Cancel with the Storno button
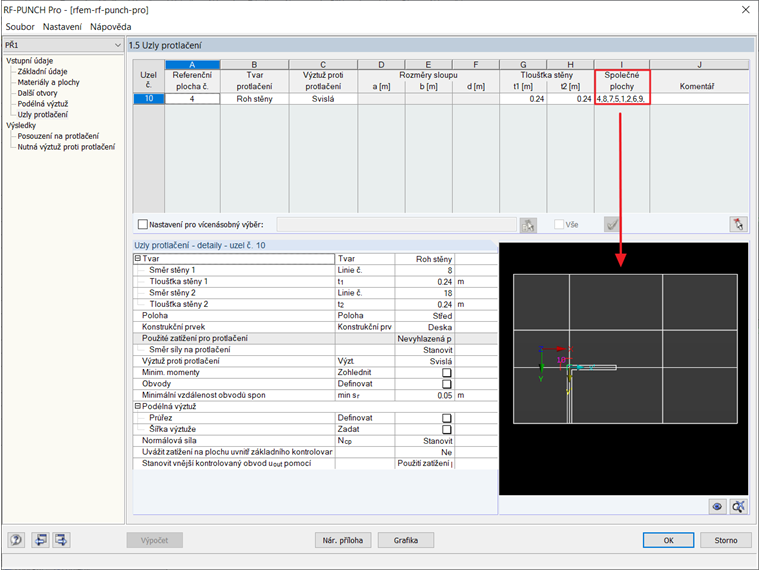Image resolution: width=760 pixels, height=570 pixels. pyautogui.click(x=726, y=540)
